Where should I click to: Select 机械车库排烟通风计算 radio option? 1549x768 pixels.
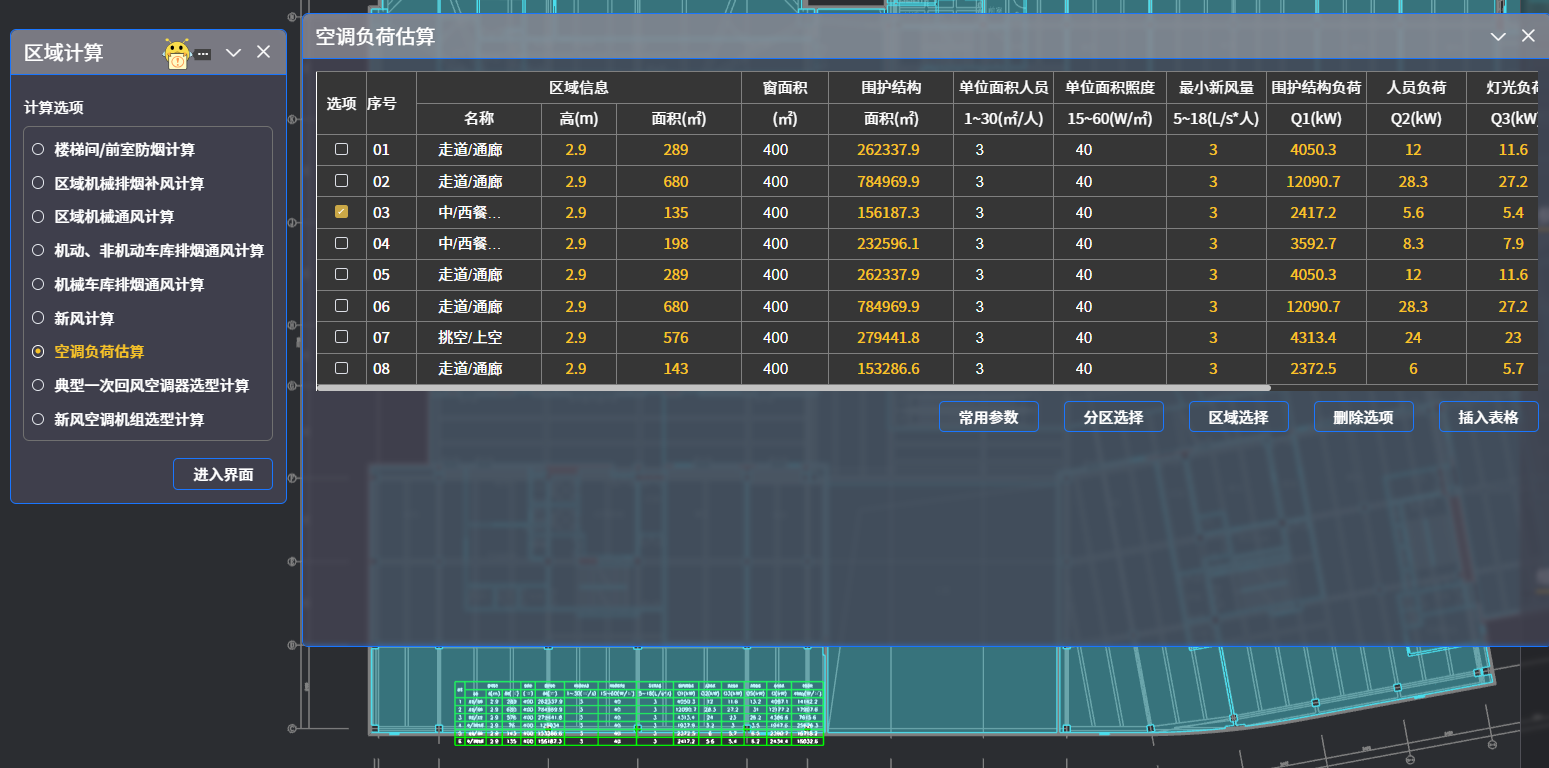click(x=38, y=284)
